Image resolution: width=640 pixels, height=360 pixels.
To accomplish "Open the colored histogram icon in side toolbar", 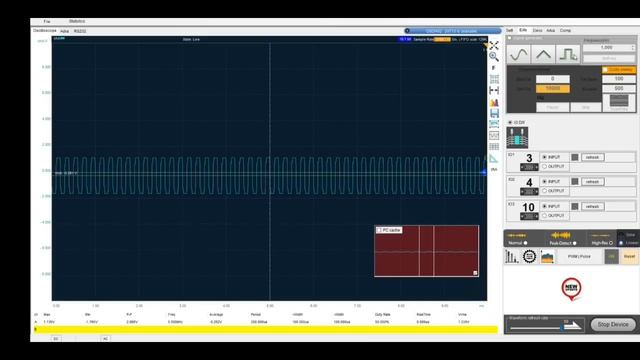I will pyautogui.click(x=494, y=102).
